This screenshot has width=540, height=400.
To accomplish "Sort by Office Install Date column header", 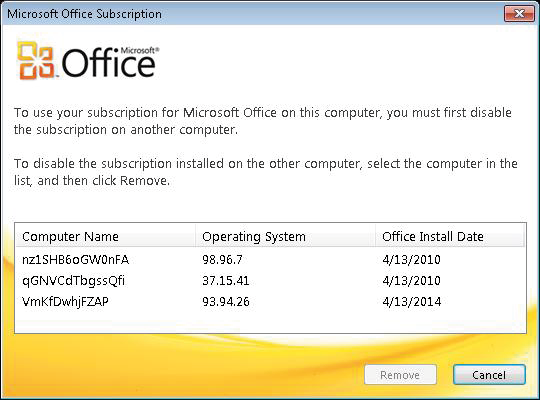I will point(450,237).
